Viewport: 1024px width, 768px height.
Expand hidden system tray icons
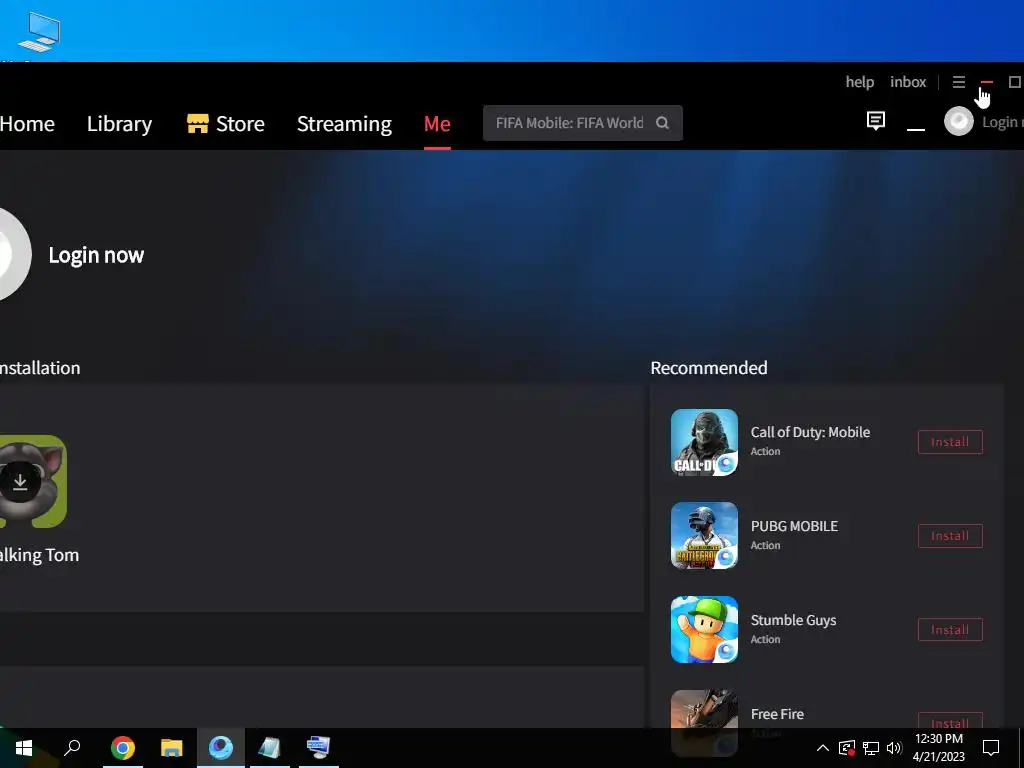click(x=823, y=748)
